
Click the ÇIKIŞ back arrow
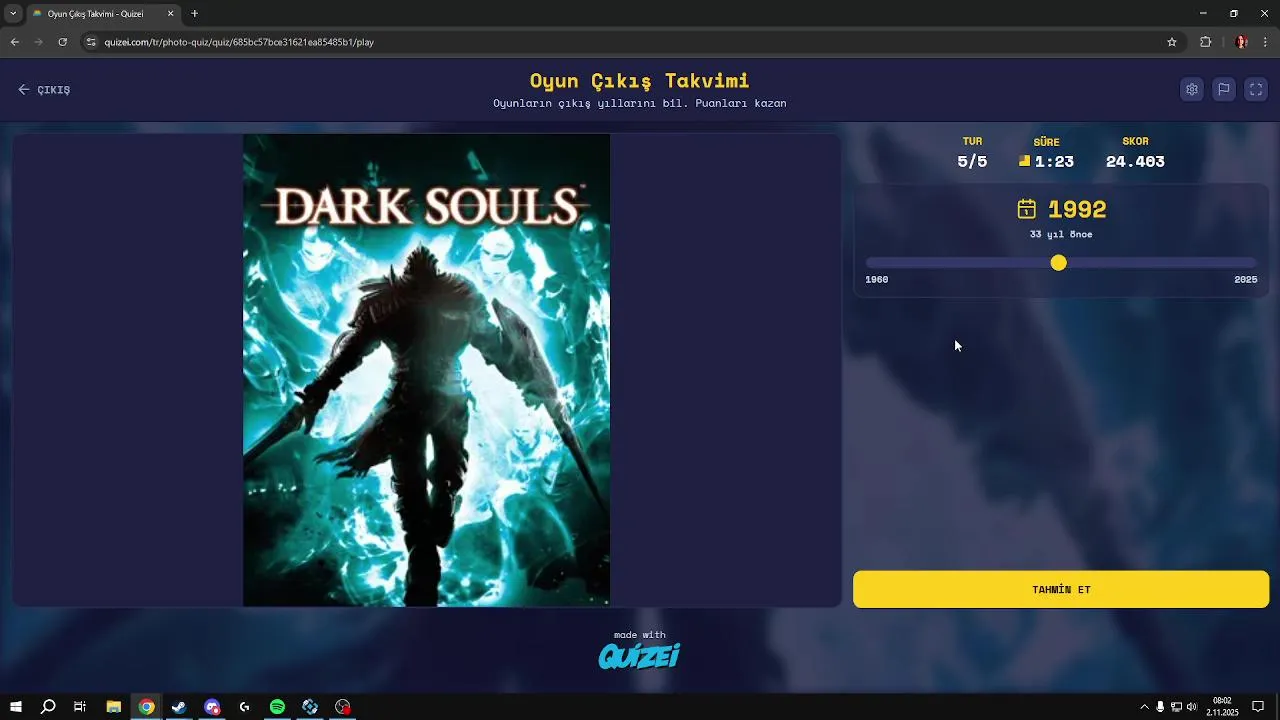(44, 90)
